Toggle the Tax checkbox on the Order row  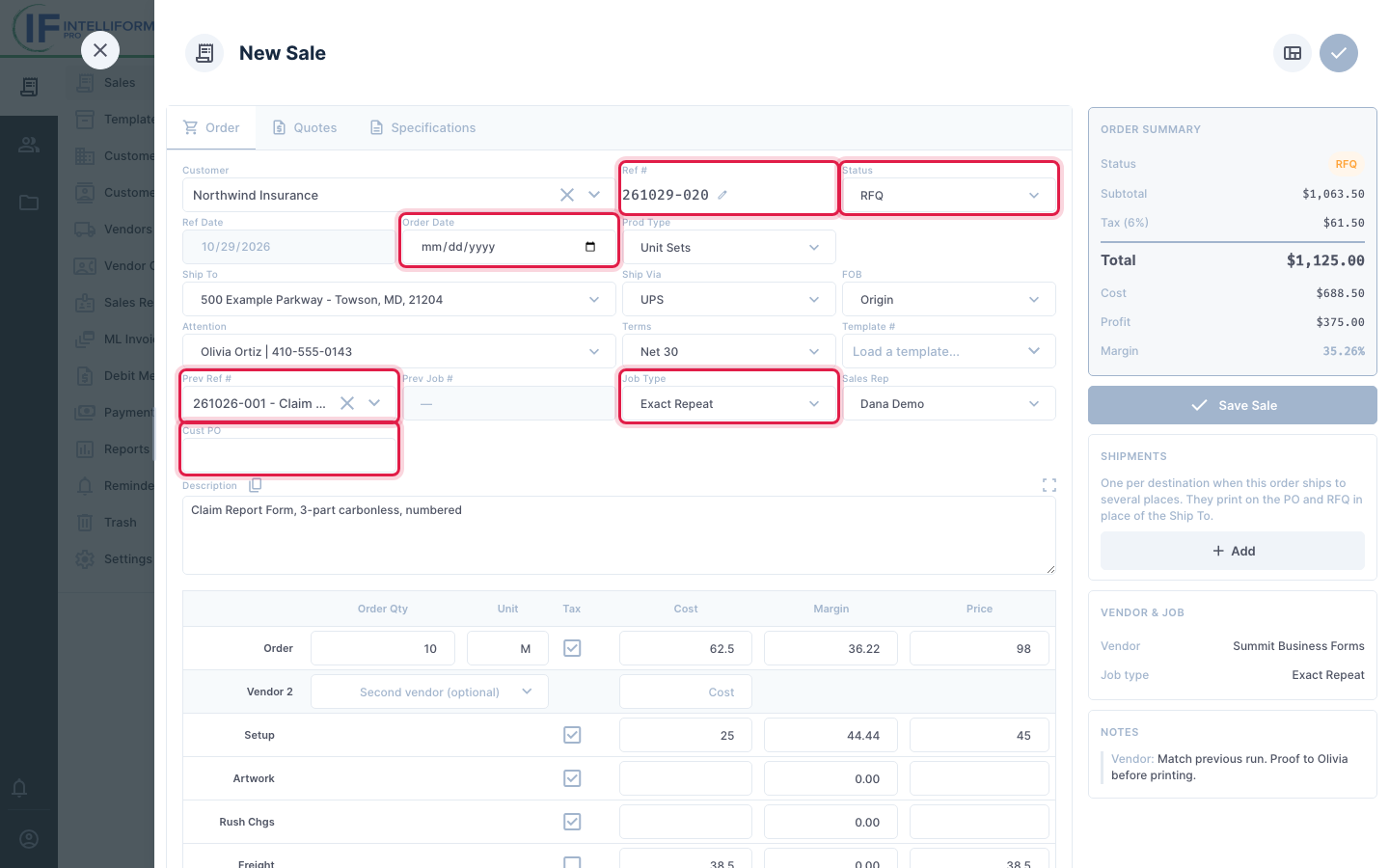(572, 648)
